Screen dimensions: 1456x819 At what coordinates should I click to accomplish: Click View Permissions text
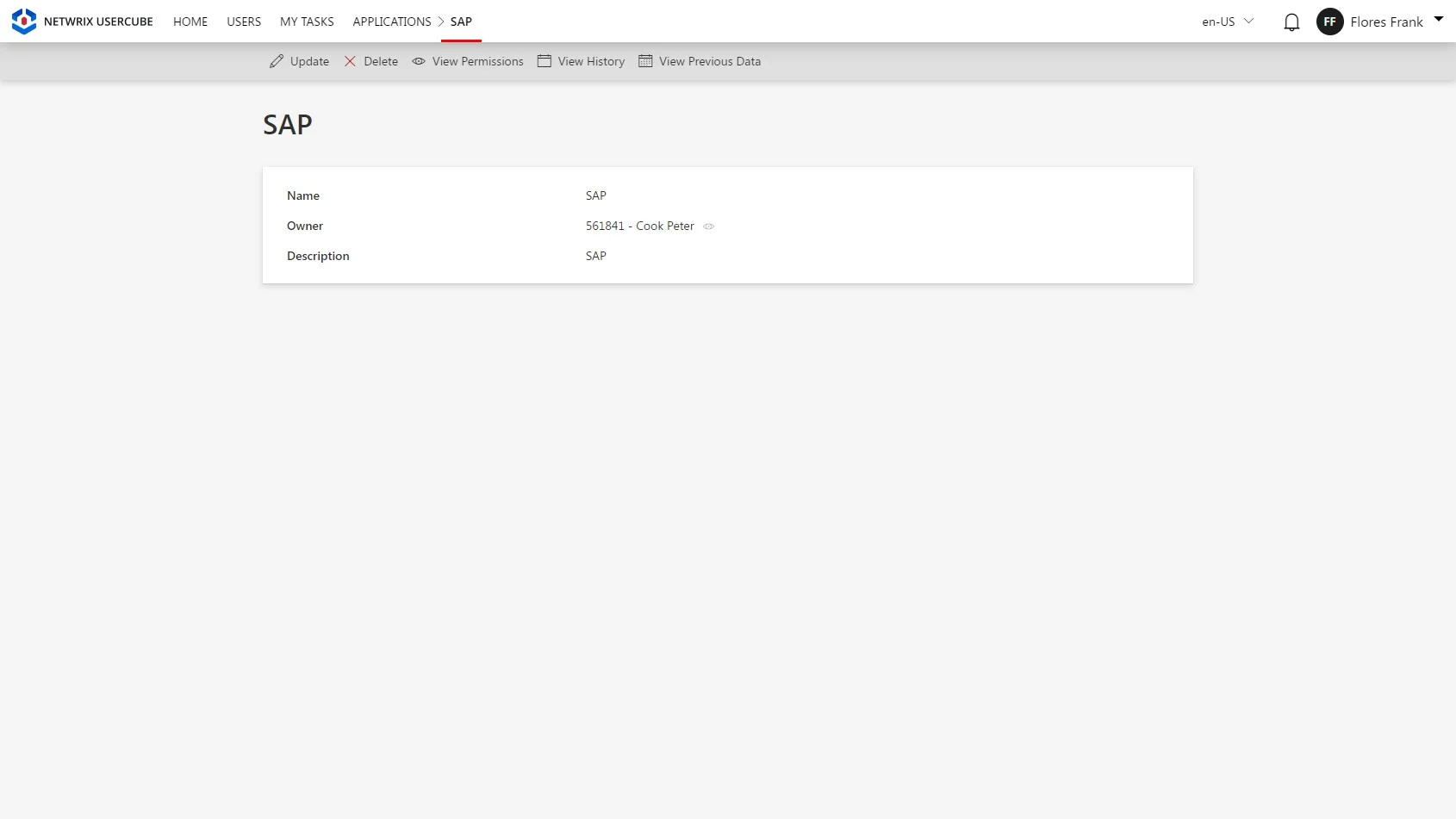pyautogui.click(x=478, y=61)
